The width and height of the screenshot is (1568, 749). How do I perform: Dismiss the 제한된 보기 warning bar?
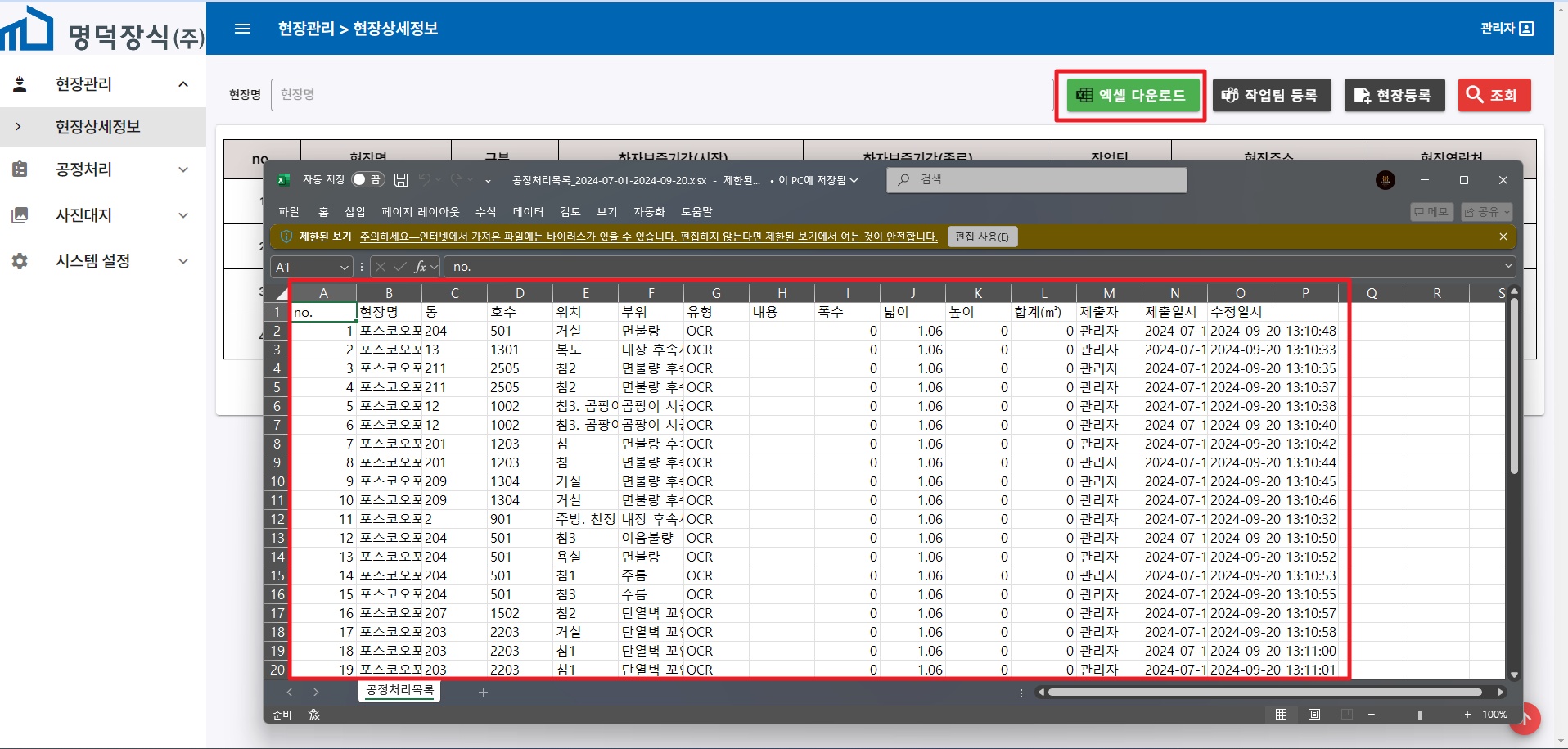[1503, 237]
